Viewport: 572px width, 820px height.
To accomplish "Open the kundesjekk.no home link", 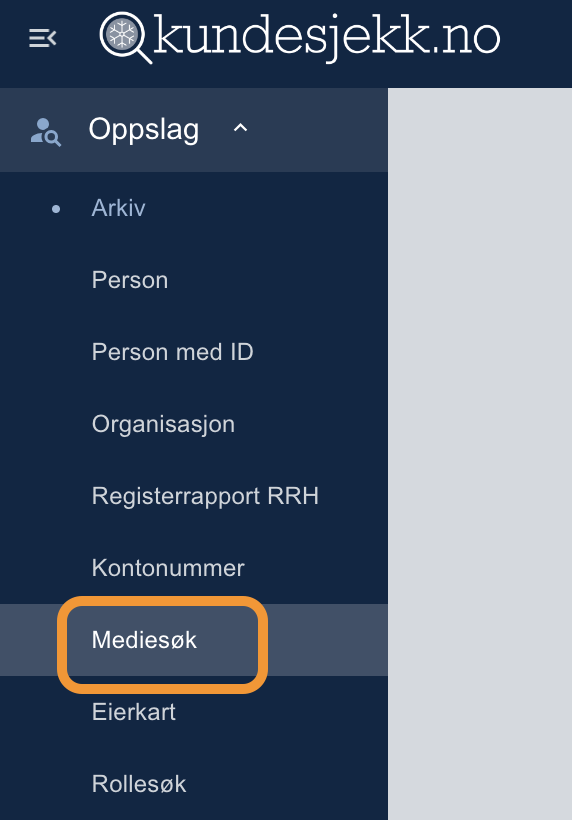I will click(x=300, y=37).
